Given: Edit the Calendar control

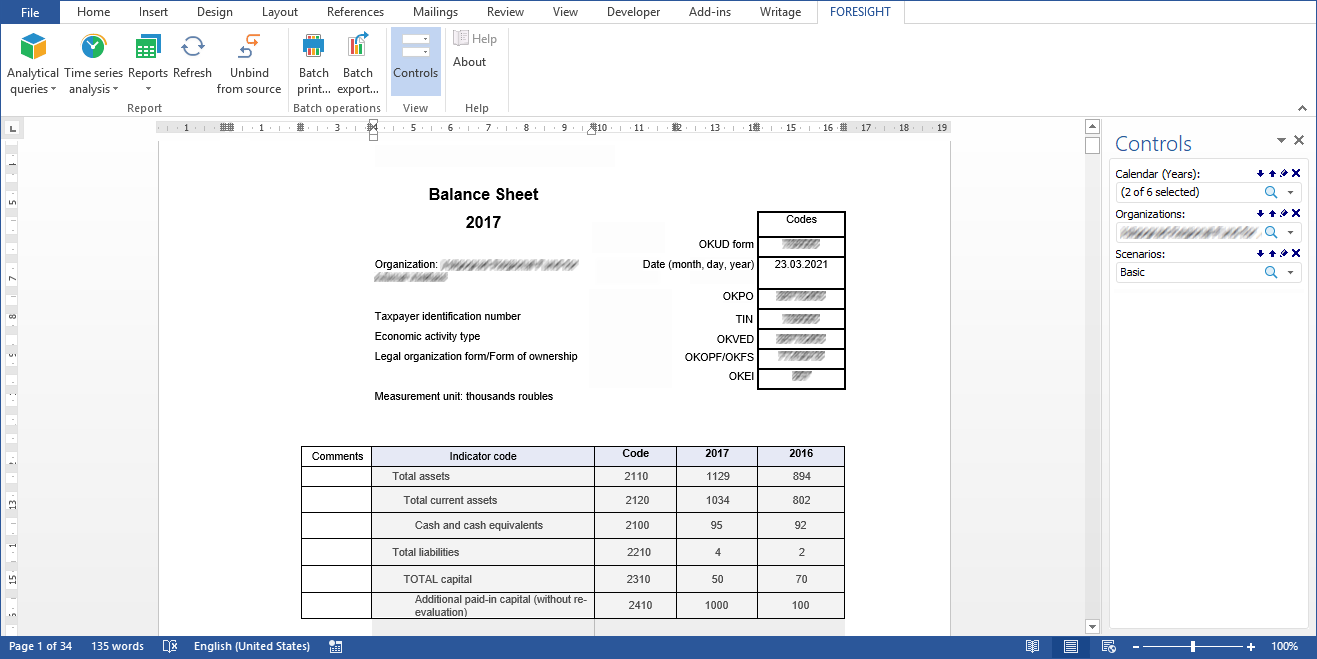Looking at the screenshot, I should [x=1284, y=174].
